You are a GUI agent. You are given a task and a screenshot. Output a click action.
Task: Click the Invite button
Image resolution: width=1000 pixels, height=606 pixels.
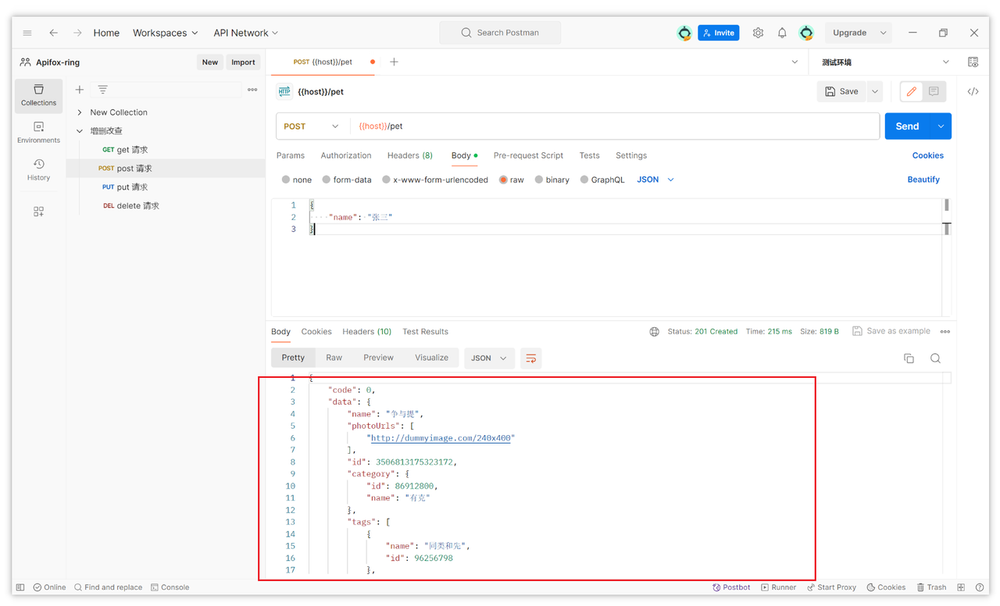719,33
